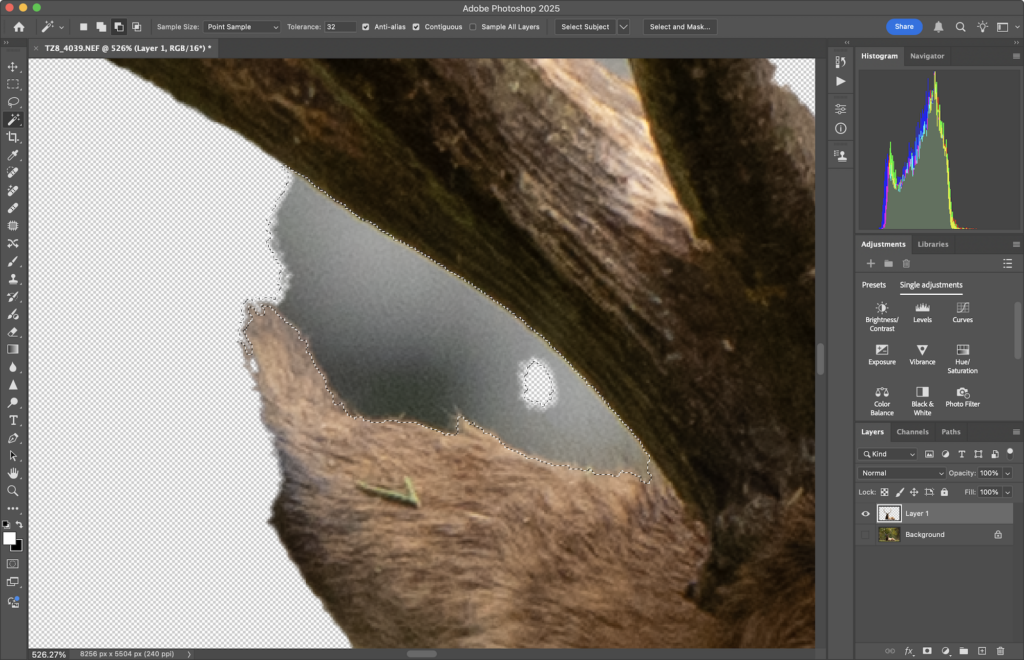
Task: Click the Select and Mask button
Action: (x=680, y=27)
